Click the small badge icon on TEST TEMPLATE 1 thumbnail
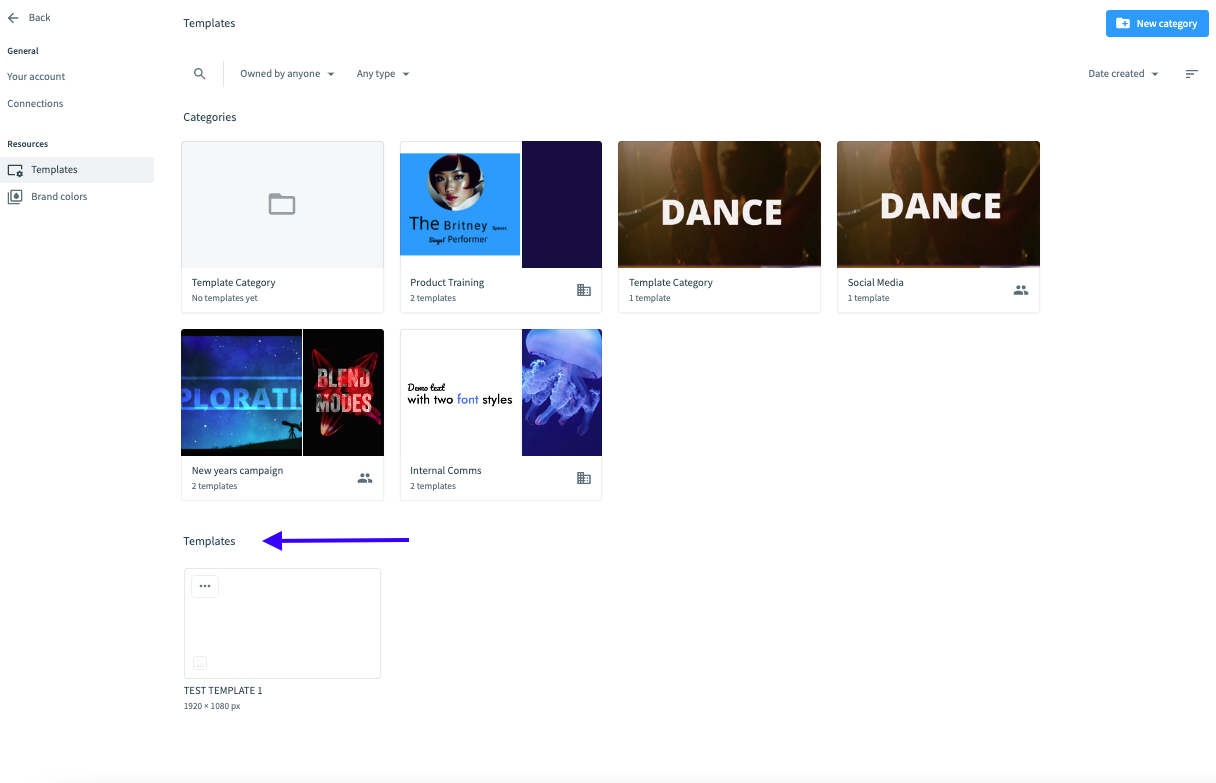Image resolution: width=1216 pixels, height=783 pixels. point(200,663)
